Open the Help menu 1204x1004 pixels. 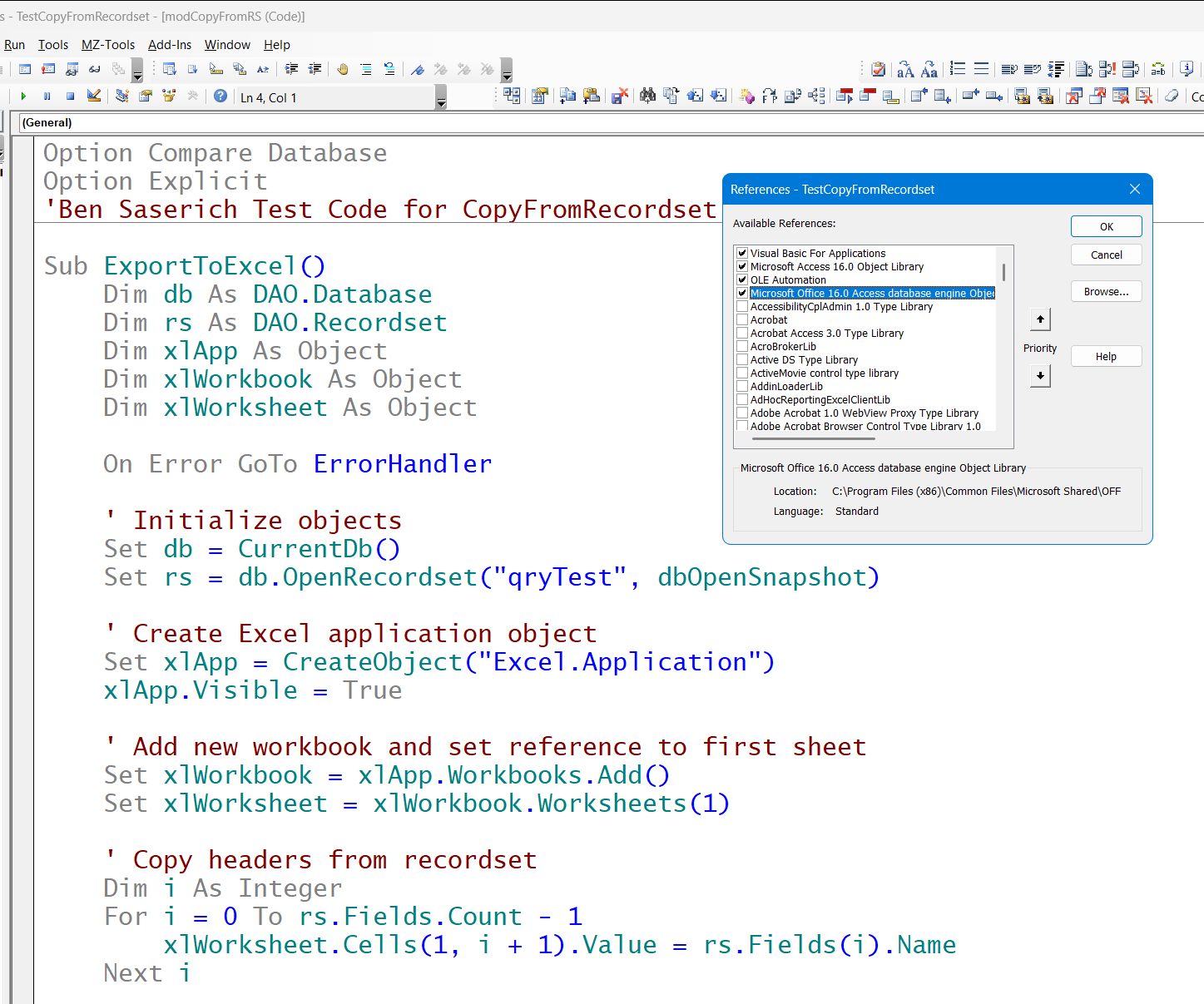click(x=277, y=45)
